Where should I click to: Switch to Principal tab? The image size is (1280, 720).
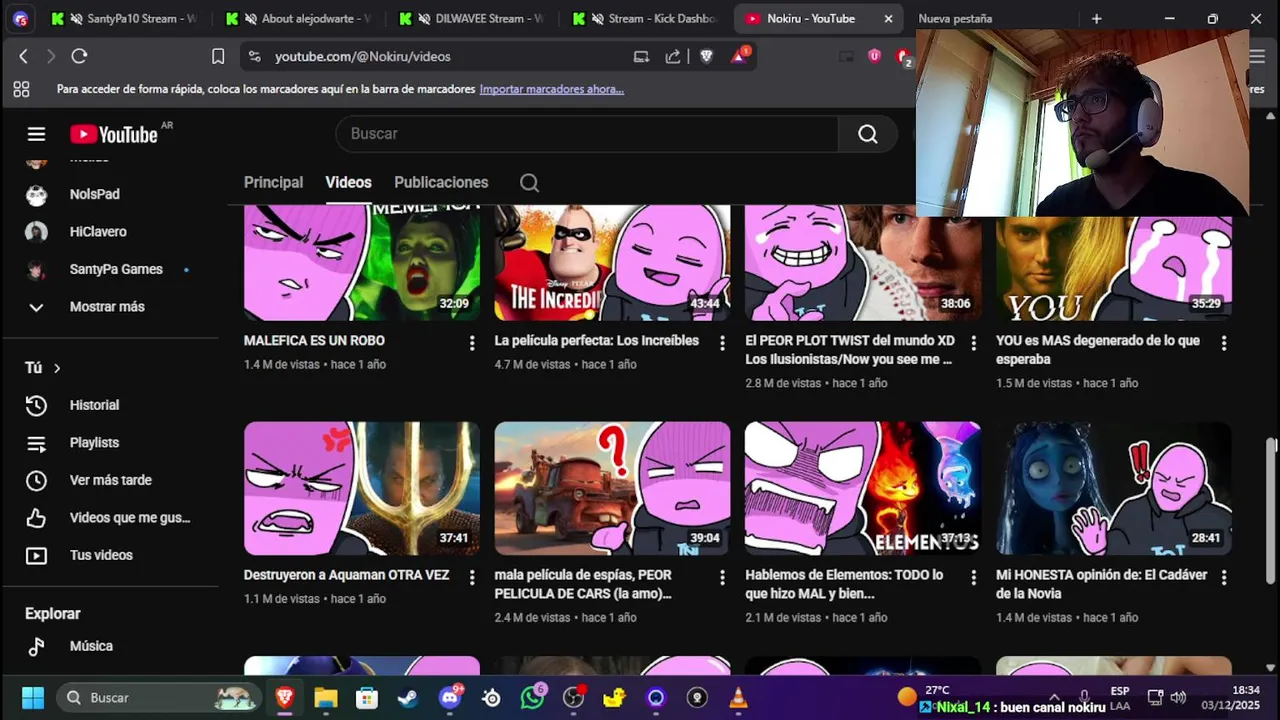click(273, 182)
